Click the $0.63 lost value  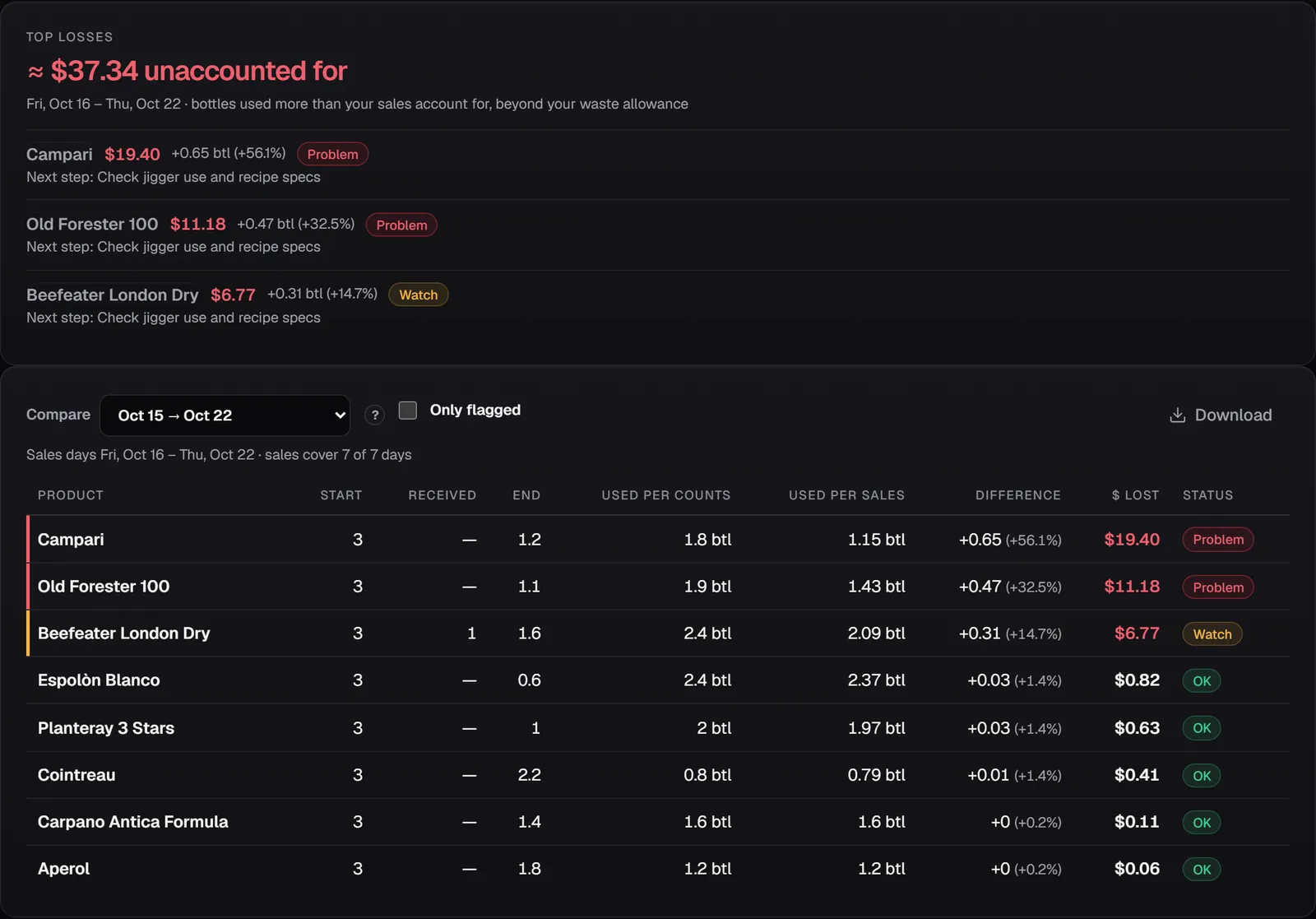coord(1137,728)
